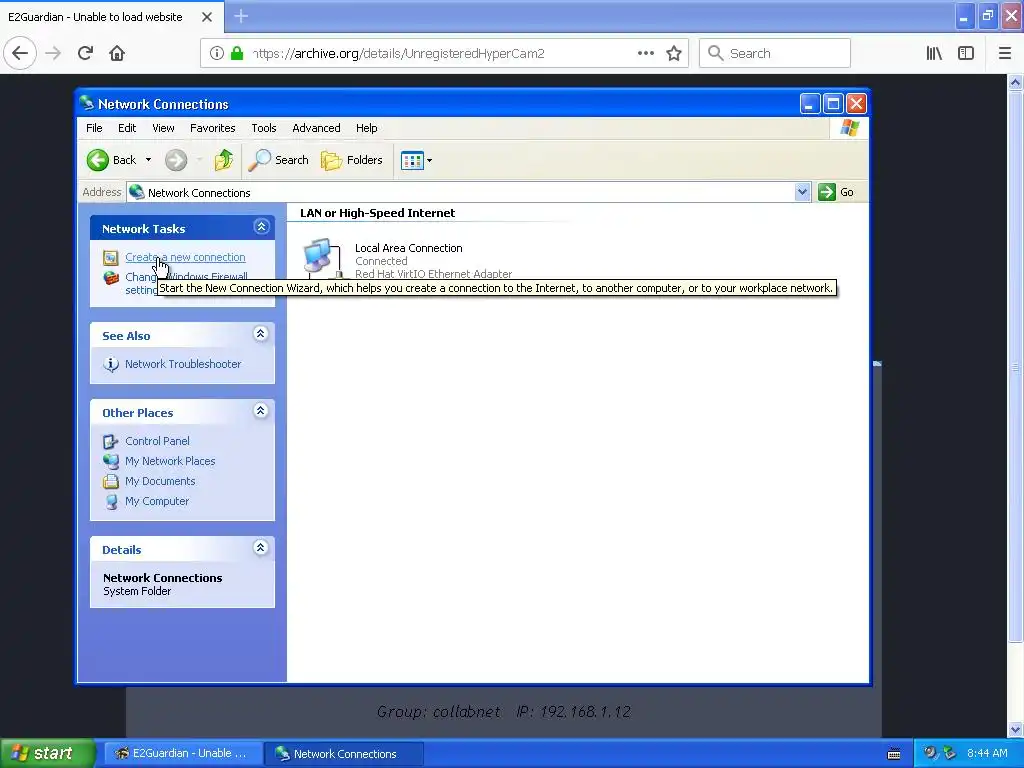This screenshot has width=1024, height=768.
Task: Click the Windows start button
Action: [x=47, y=754]
